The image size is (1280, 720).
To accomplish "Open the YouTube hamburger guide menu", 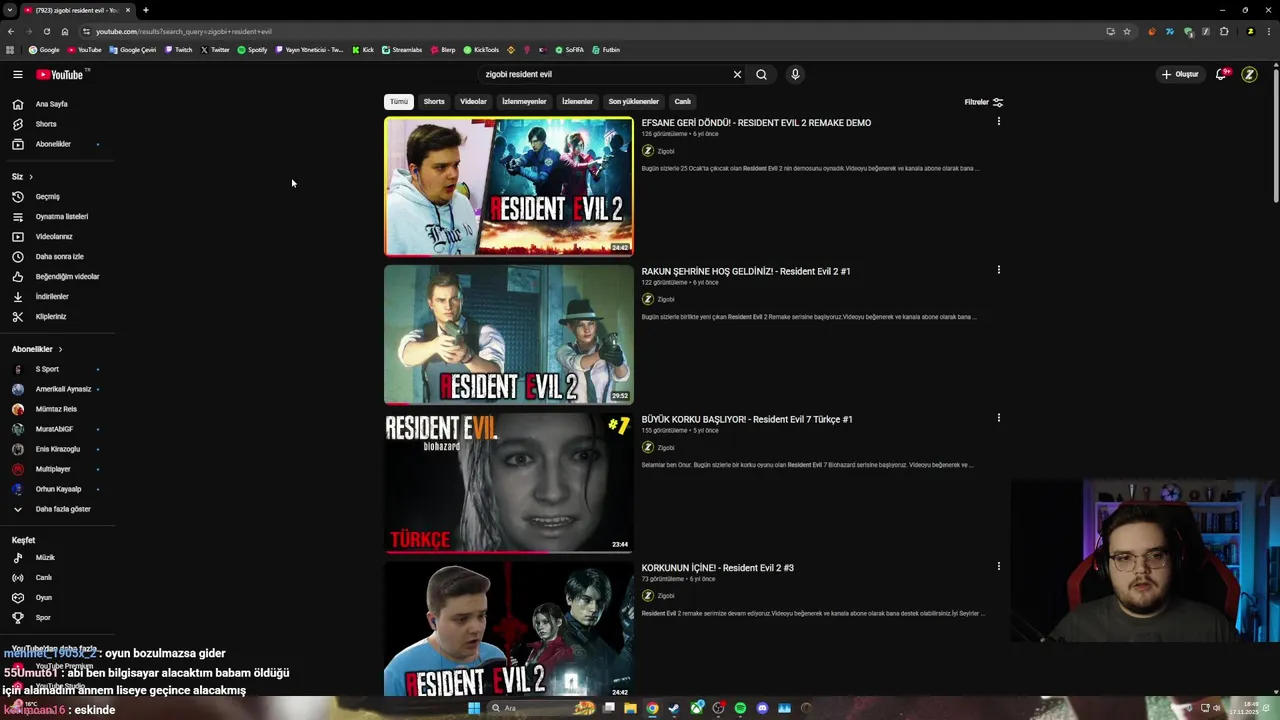I will (x=17, y=74).
